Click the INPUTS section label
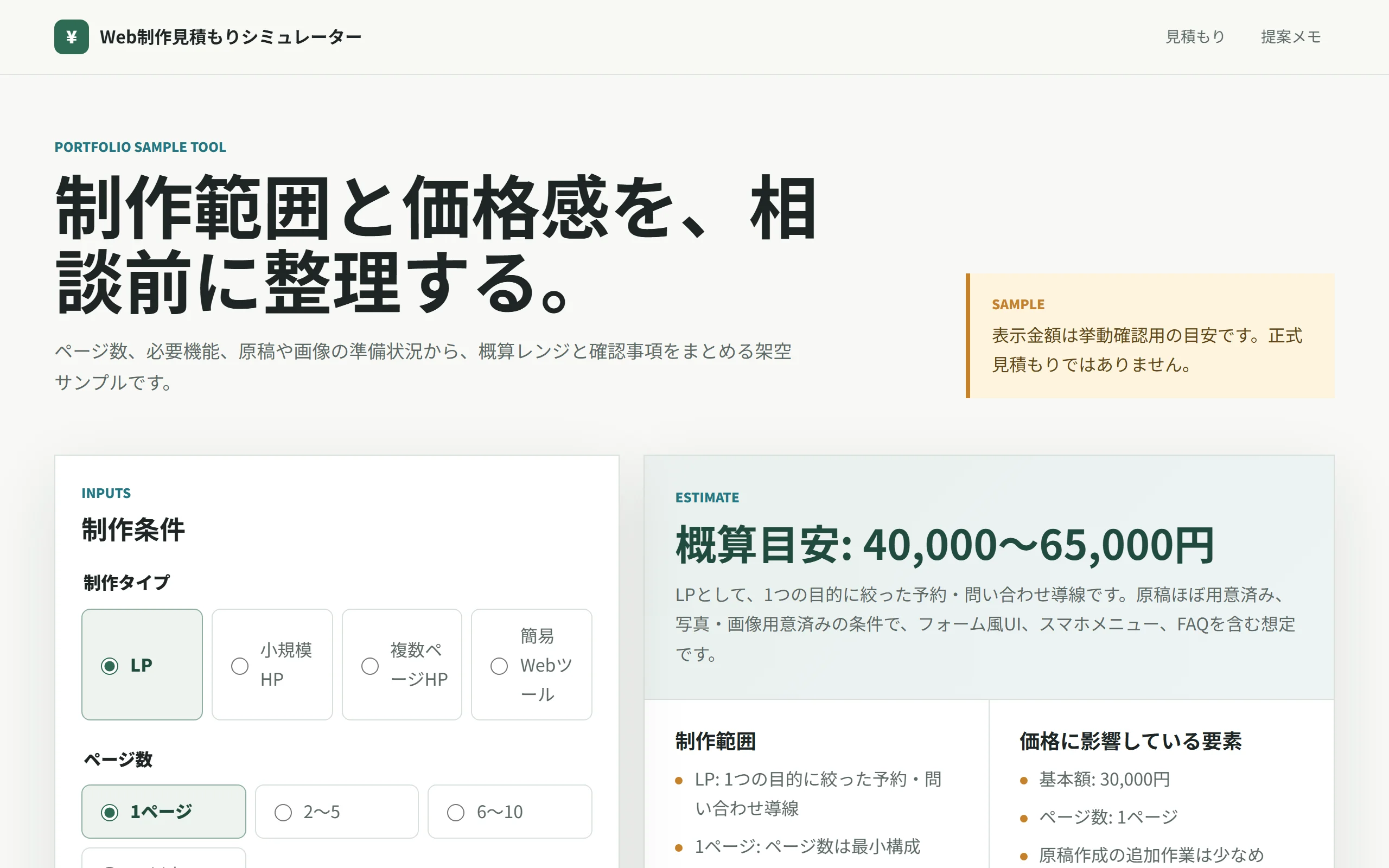The image size is (1389, 868). pyautogui.click(x=106, y=493)
